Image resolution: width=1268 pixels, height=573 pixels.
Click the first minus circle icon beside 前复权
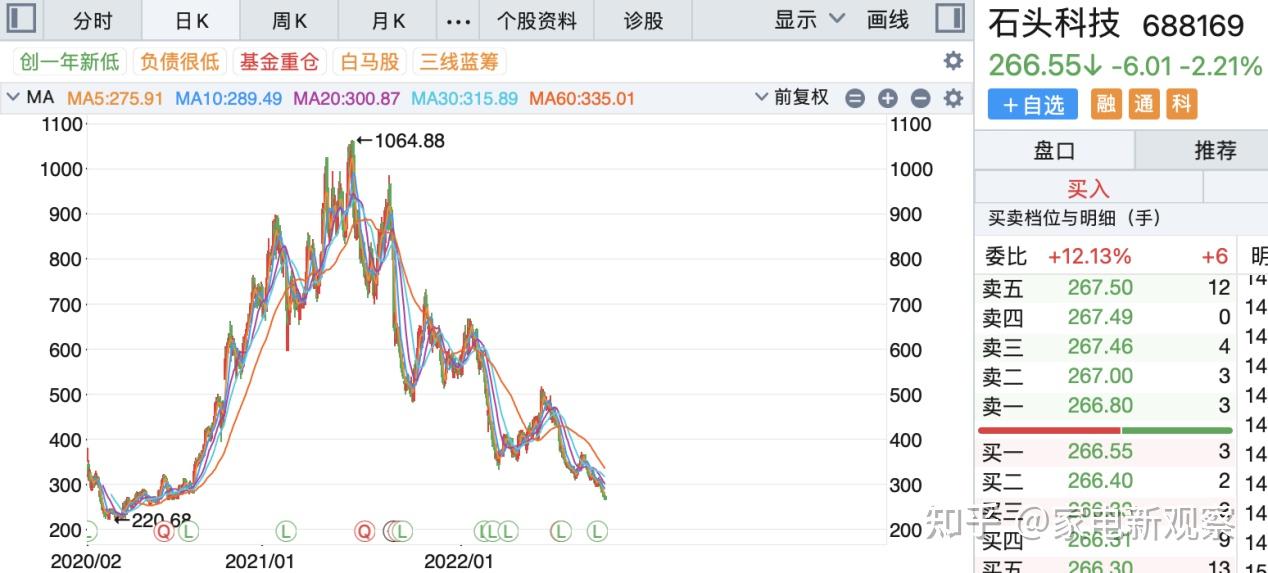(855, 98)
